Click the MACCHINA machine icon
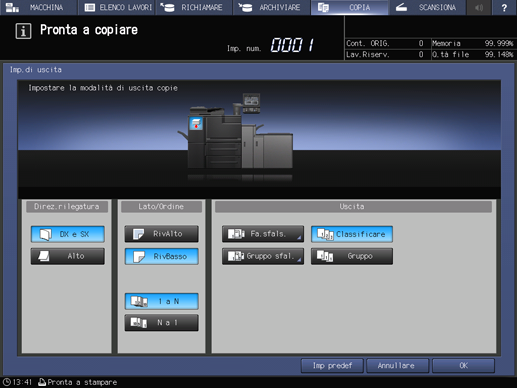Image resolution: width=517 pixels, height=388 pixels. (x=13, y=7)
